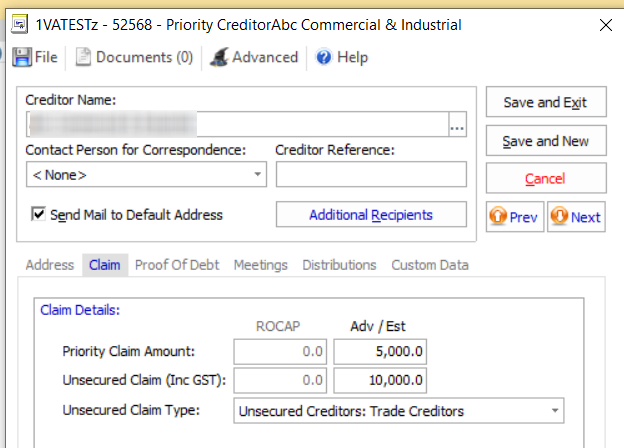Toggle Send Mail to Default Address checkbox
This screenshot has width=624, height=448.
(x=40, y=214)
